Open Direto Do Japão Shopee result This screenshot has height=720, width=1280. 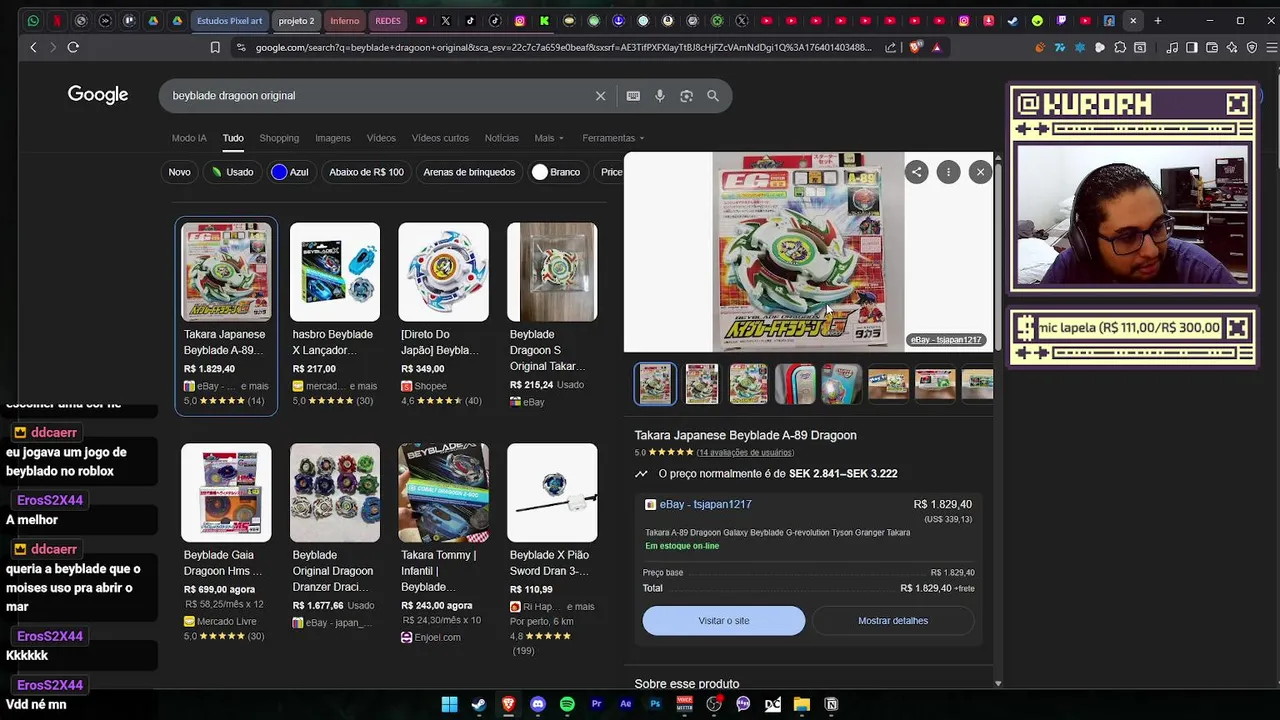pyautogui.click(x=443, y=315)
